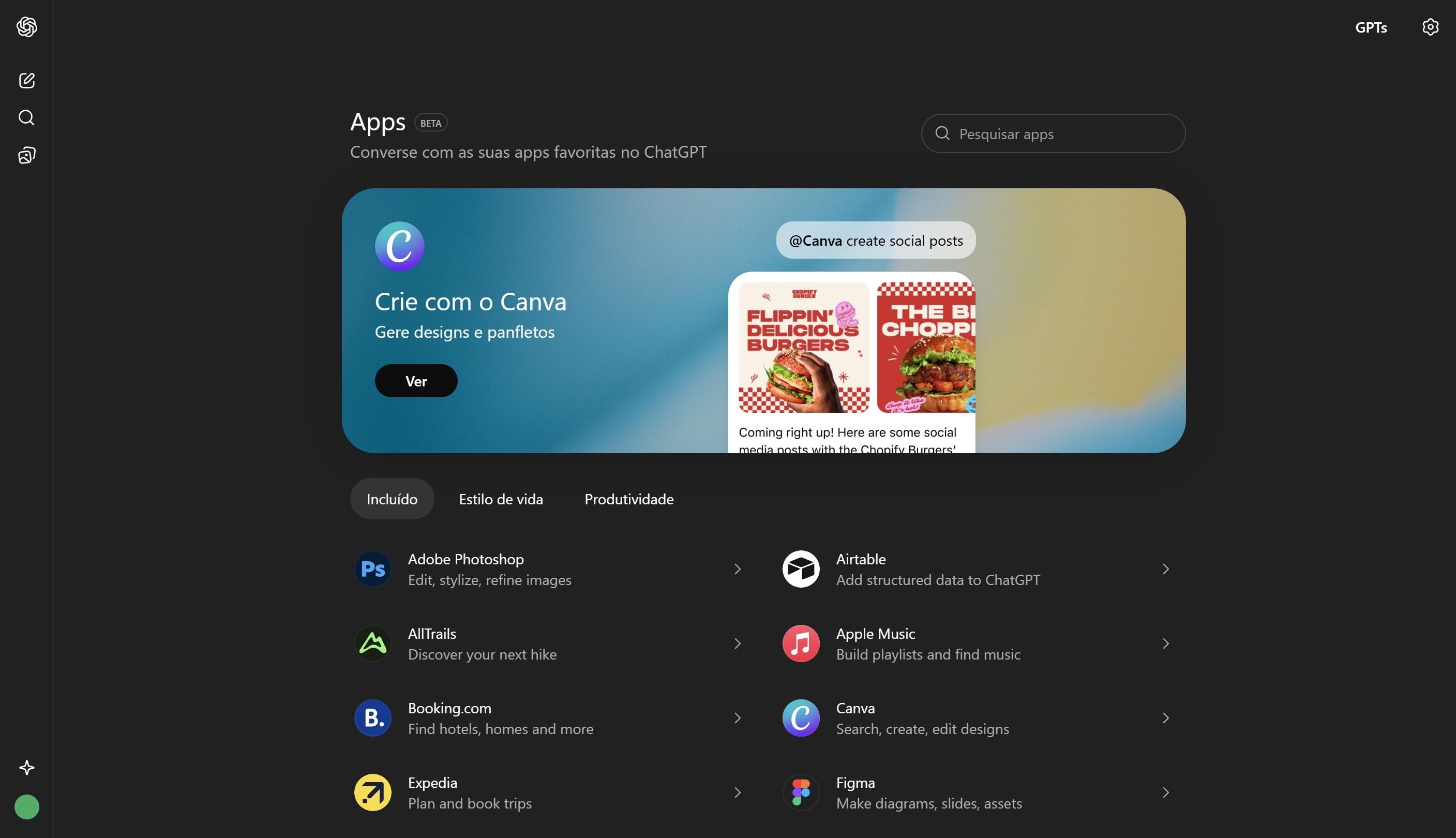
Task: Switch to the Estilo de vida tab
Action: (501, 499)
